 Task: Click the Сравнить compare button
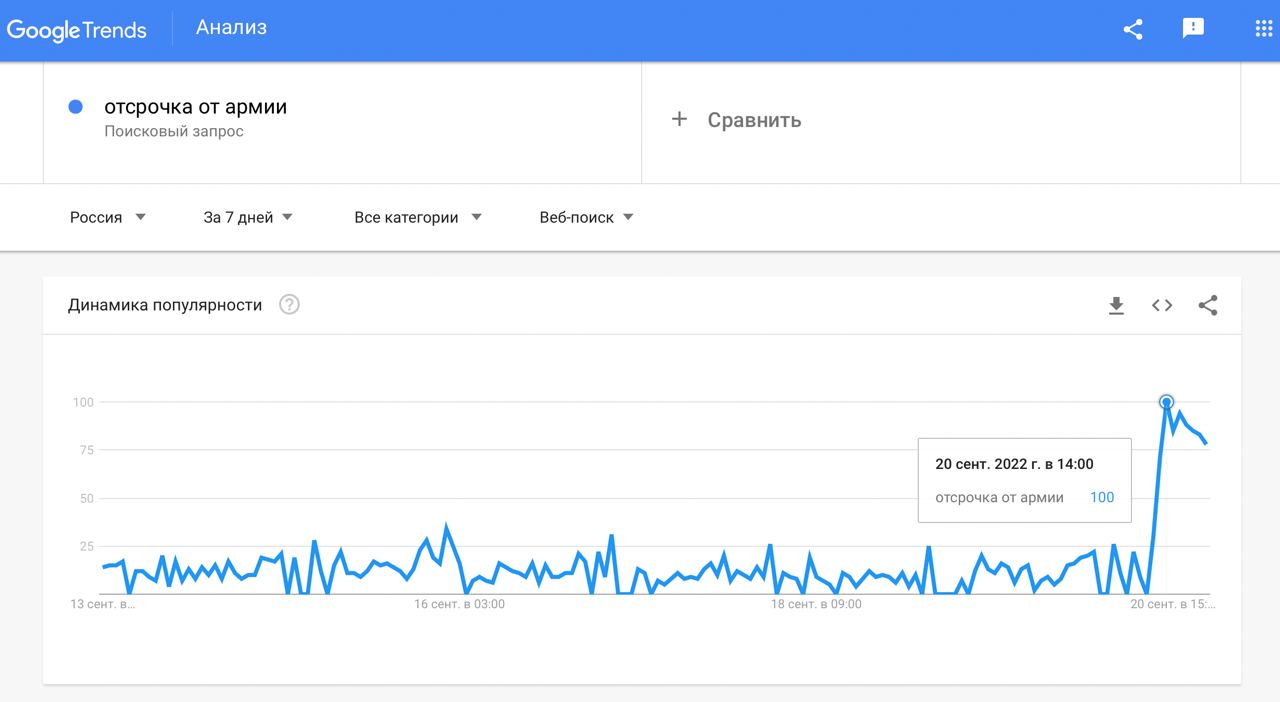point(754,120)
